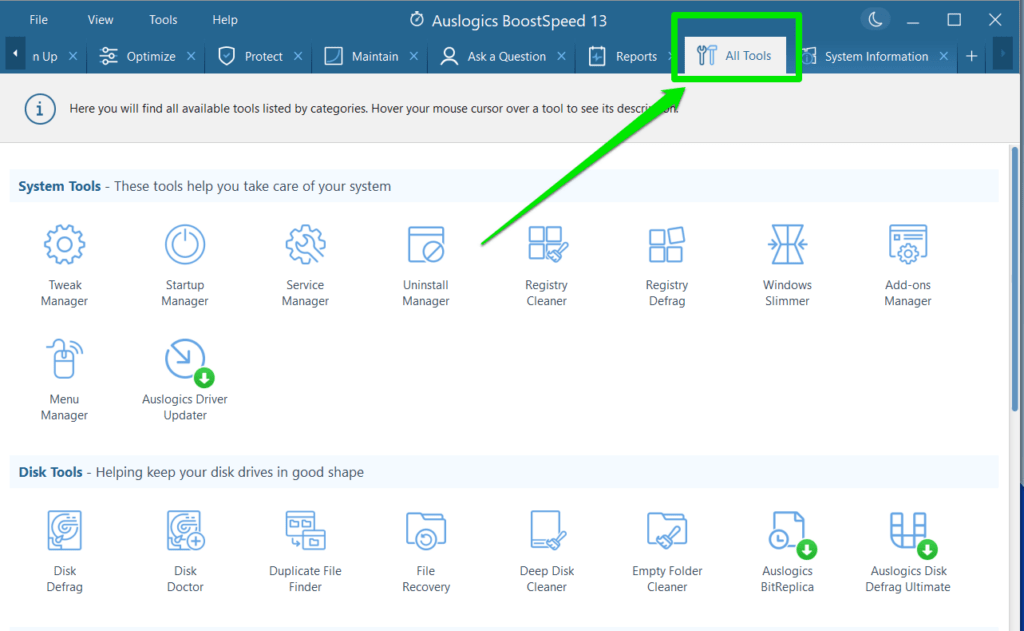
Task: Open Deep Disk Cleaner
Action: click(546, 548)
